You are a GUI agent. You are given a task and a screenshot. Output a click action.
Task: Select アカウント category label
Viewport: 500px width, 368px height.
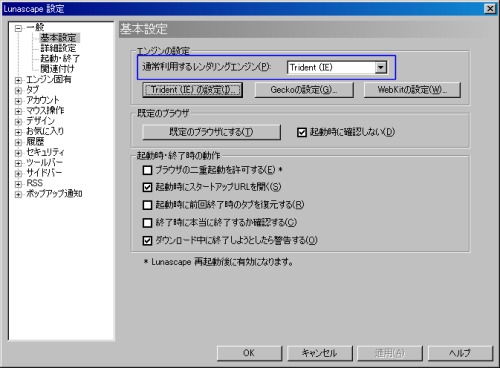click(43, 100)
